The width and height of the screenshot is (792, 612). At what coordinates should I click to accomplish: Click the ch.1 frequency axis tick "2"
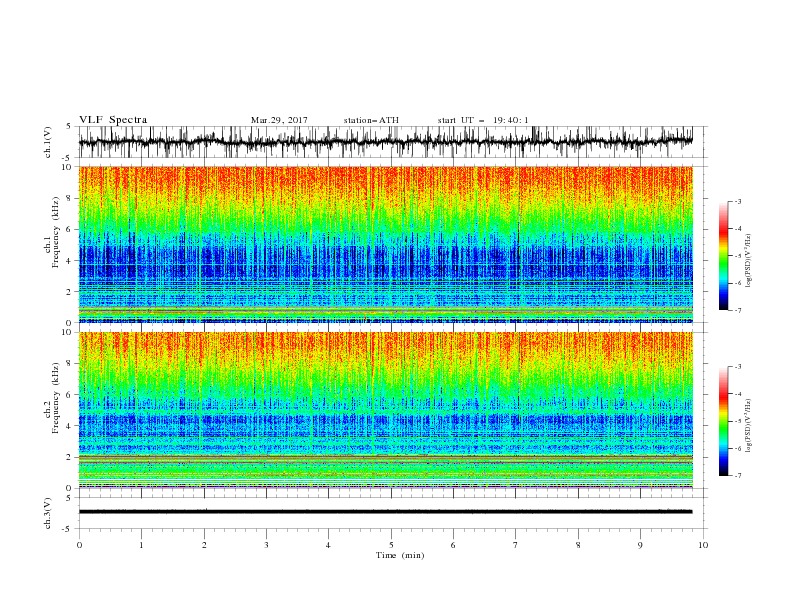(70, 291)
